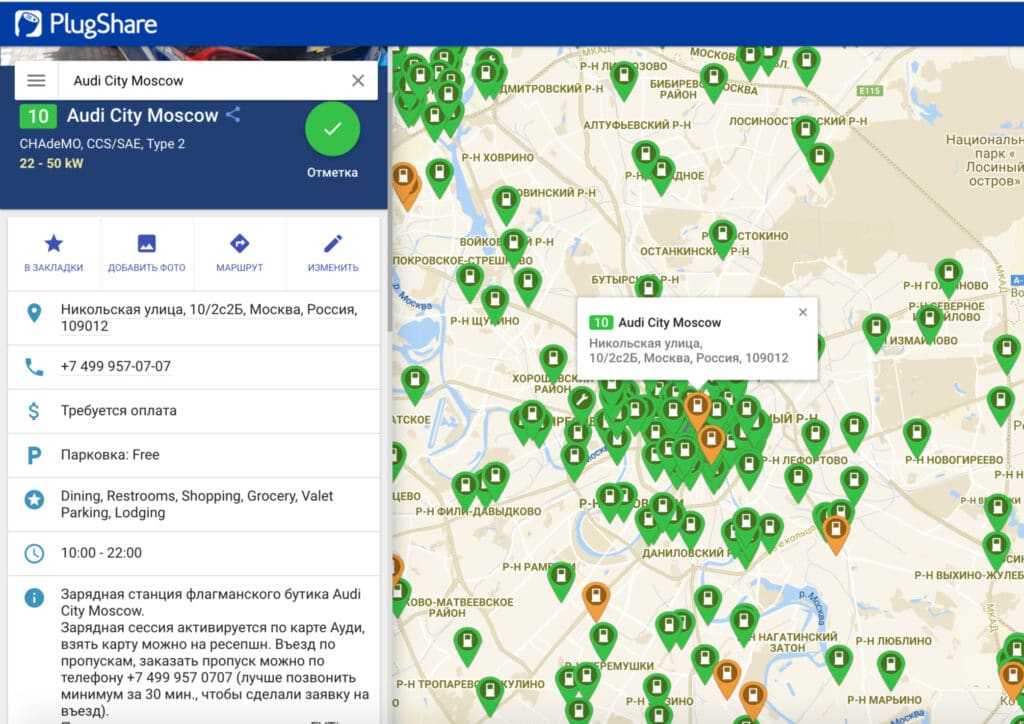Select the amenities star-circle icon

pos(34,500)
